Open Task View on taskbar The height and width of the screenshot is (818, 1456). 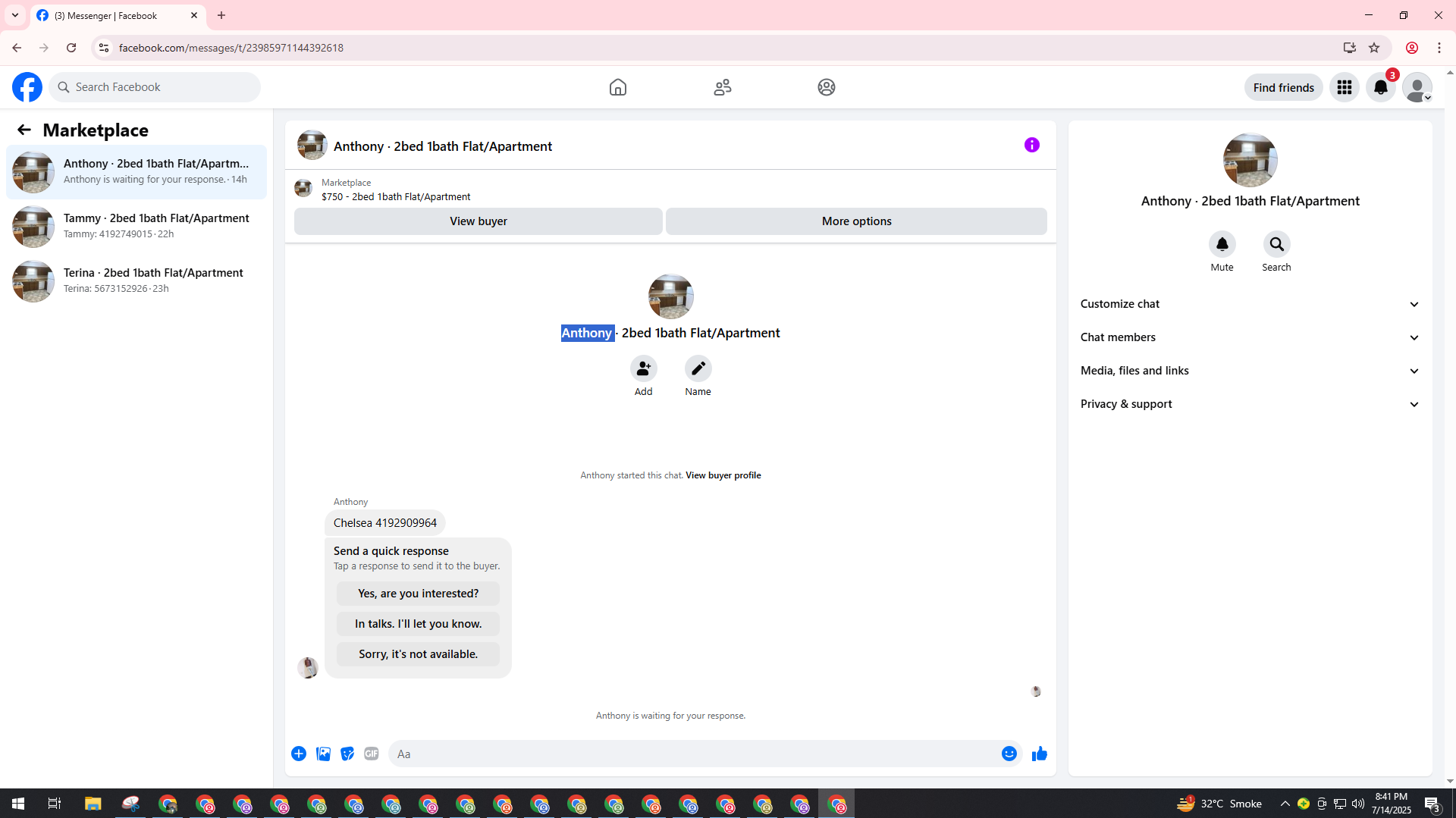pos(55,804)
